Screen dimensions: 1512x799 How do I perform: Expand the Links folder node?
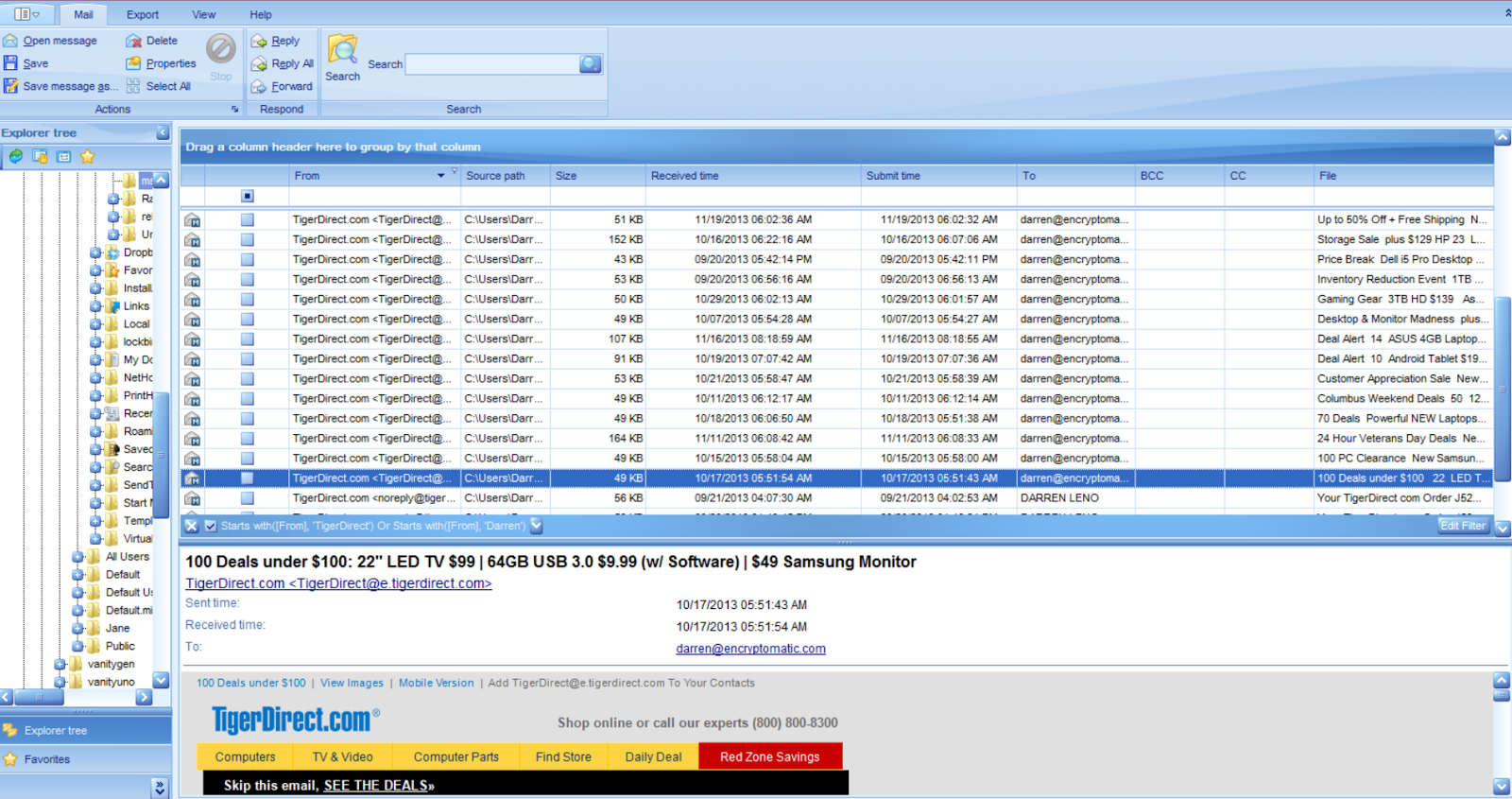pyautogui.click(x=95, y=306)
